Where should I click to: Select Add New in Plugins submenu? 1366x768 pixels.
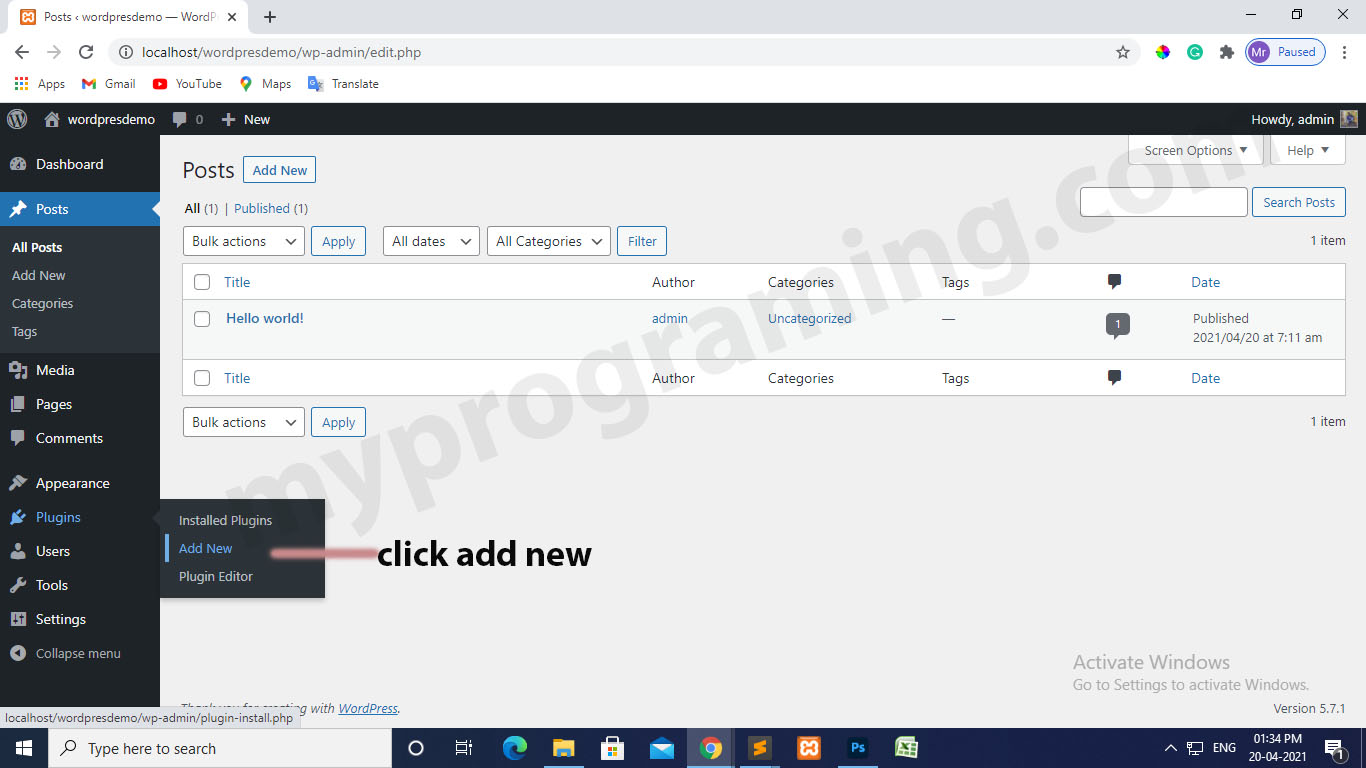click(x=205, y=548)
